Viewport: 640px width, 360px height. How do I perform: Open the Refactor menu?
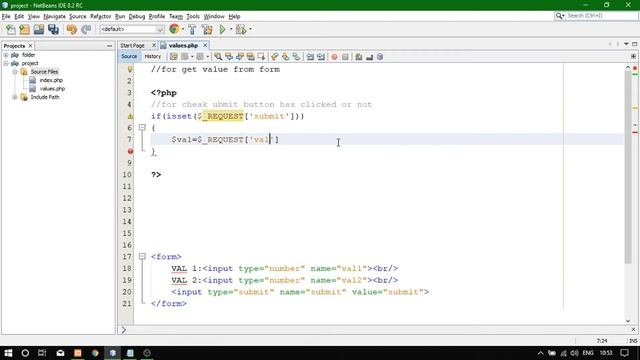(x=100, y=16)
